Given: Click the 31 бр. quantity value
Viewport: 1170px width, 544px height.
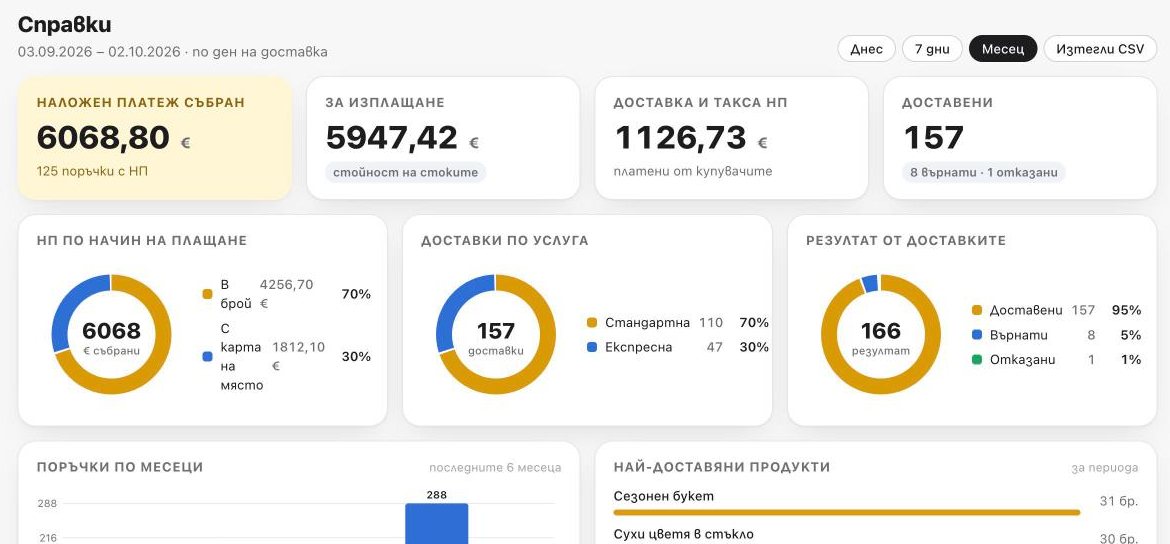Looking at the screenshot, I should (x=1119, y=501).
